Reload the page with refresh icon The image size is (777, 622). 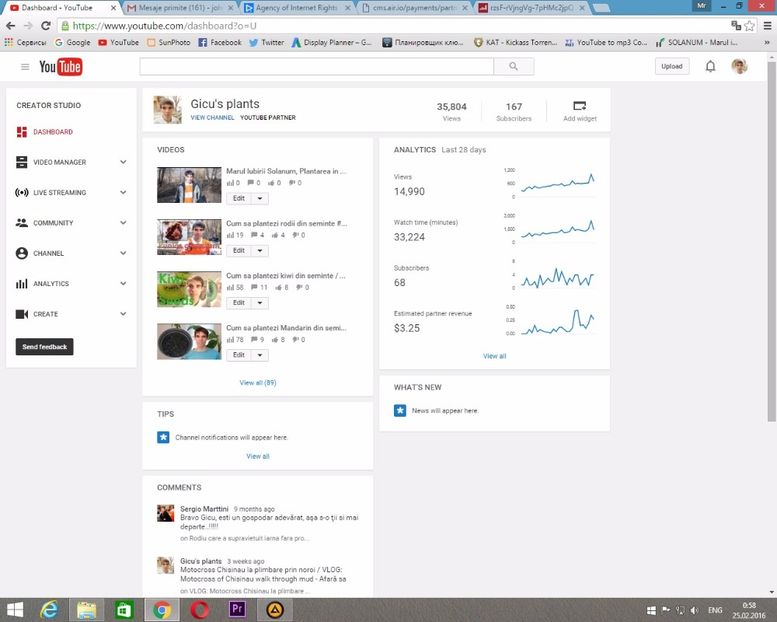point(46,26)
